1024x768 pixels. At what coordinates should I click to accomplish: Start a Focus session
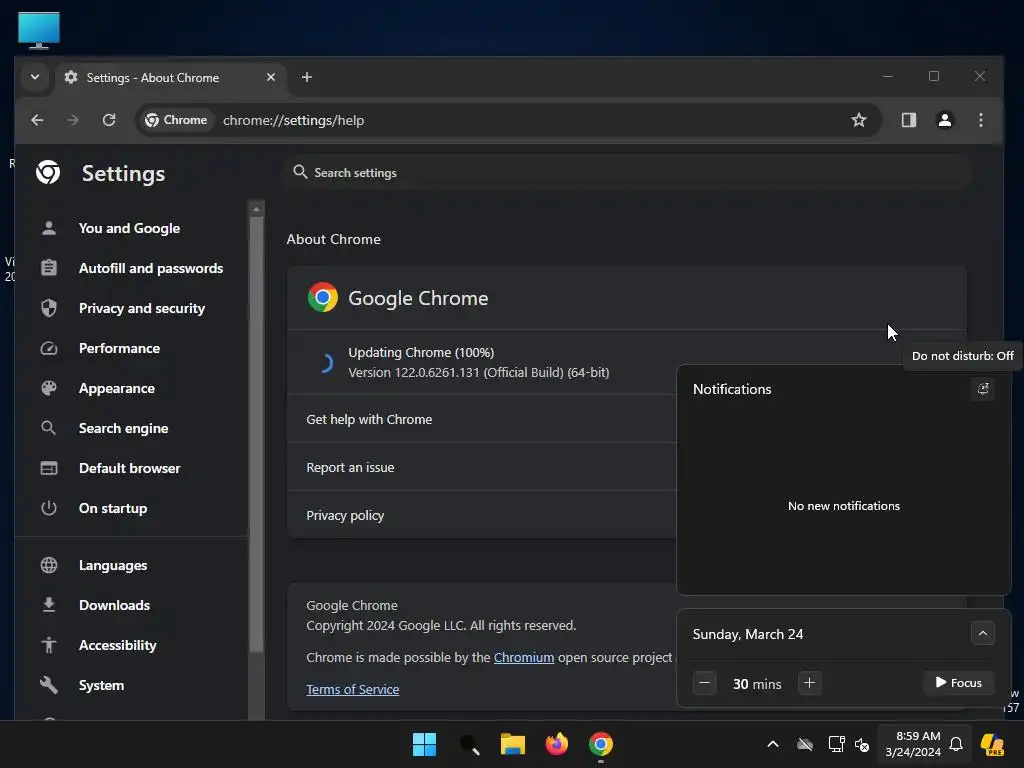[x=958, y=683]
